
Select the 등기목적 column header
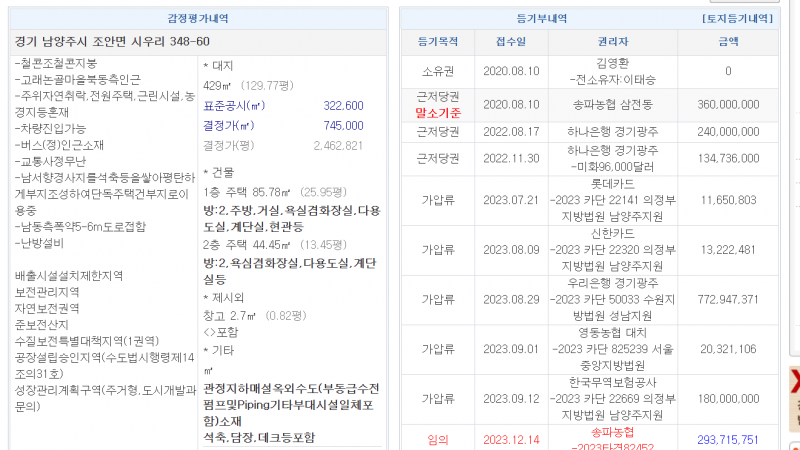pos(437,41)
